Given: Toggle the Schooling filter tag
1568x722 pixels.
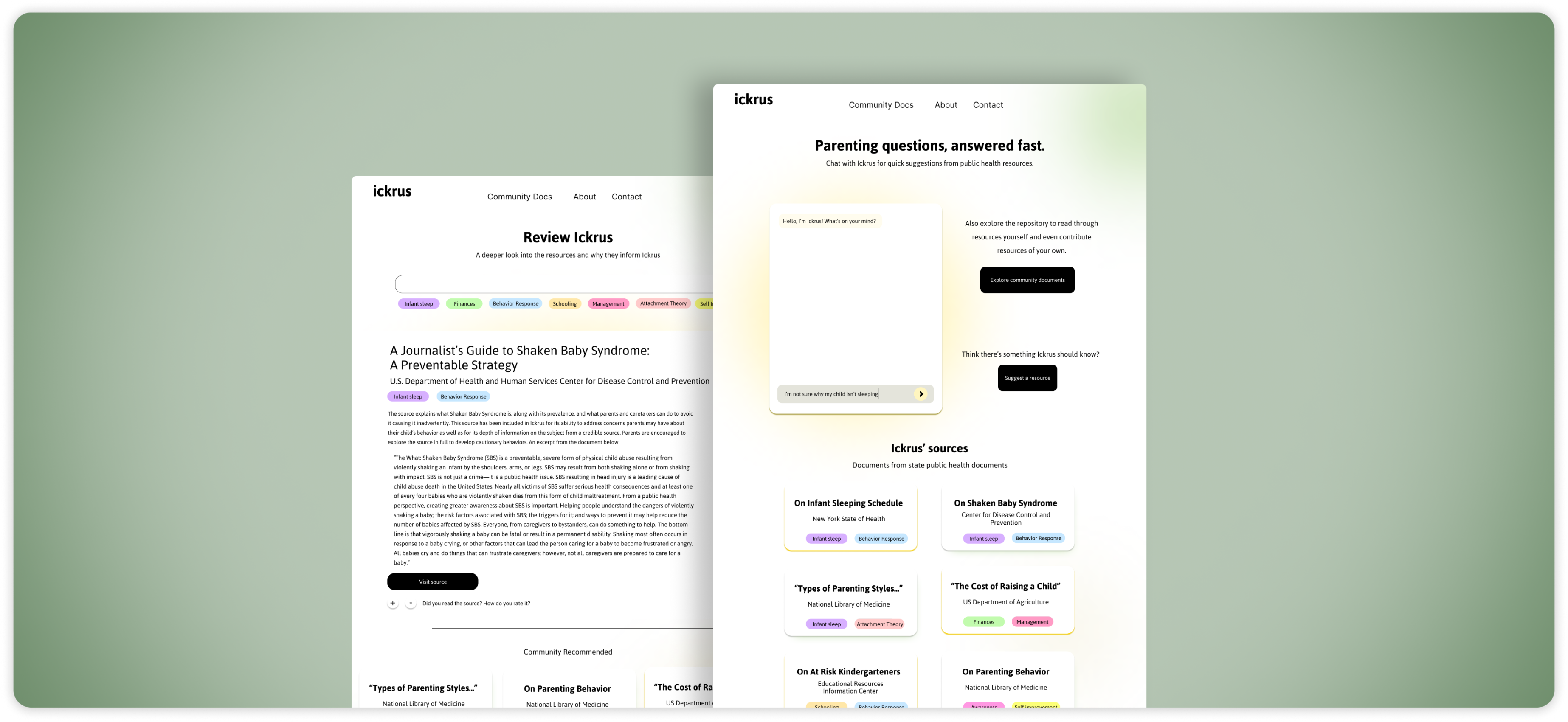Looking at the screenshot, I should click(x=564, y=303).
